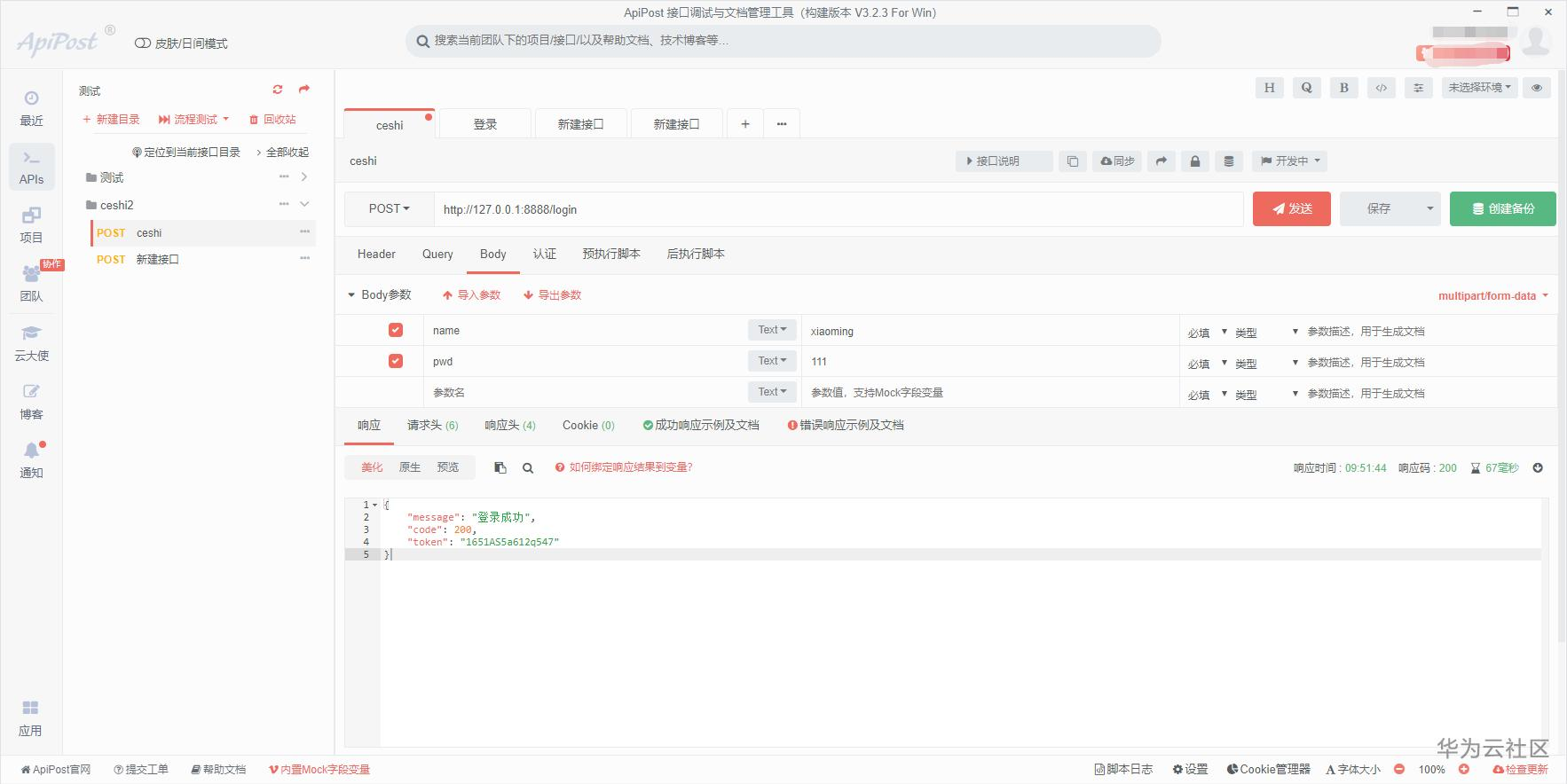Open the 团队 team sidebar icon
The height and width of the screenshot is (784, 1567).
[31, 284]
